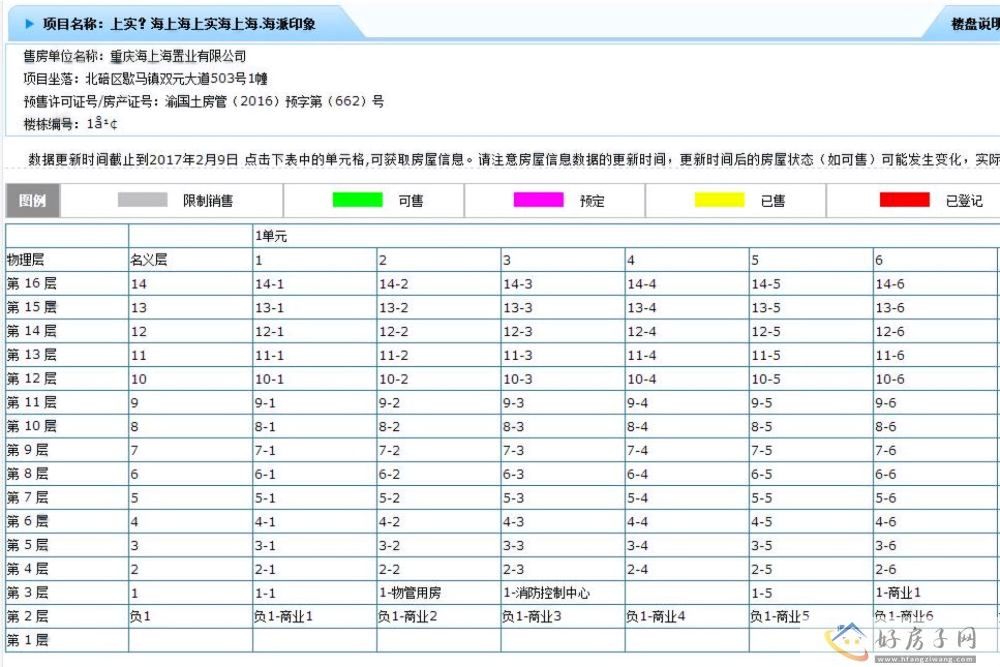Open room cell 6-6
This screenshot has width=1000, height=667.
pyautogui.click(x=935, y=474)
